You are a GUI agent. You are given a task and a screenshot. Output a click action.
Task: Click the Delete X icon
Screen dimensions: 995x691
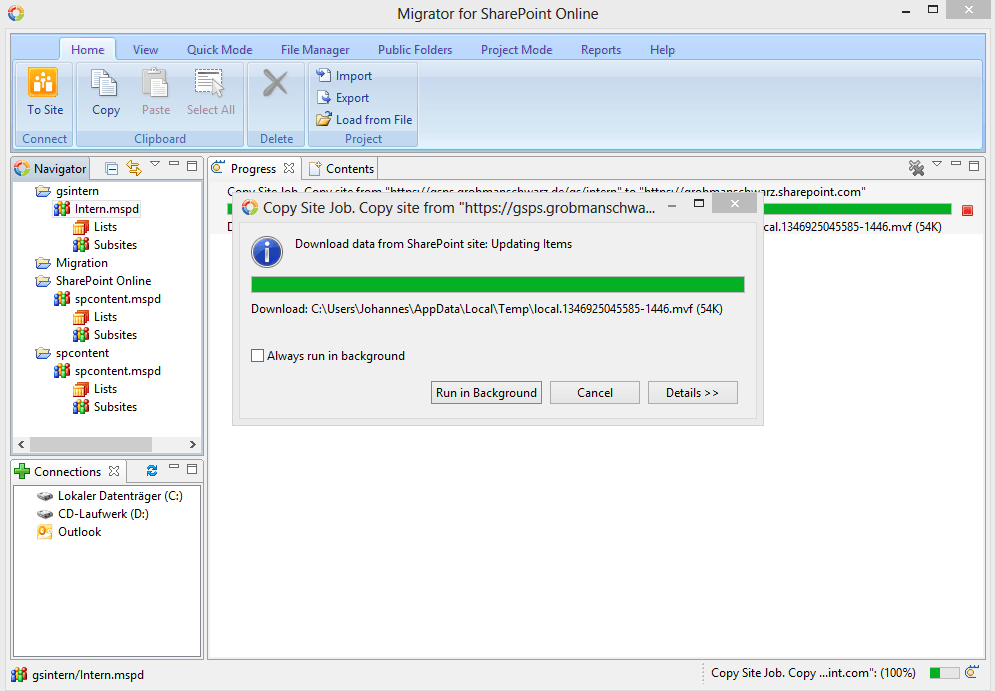[275, 83]
